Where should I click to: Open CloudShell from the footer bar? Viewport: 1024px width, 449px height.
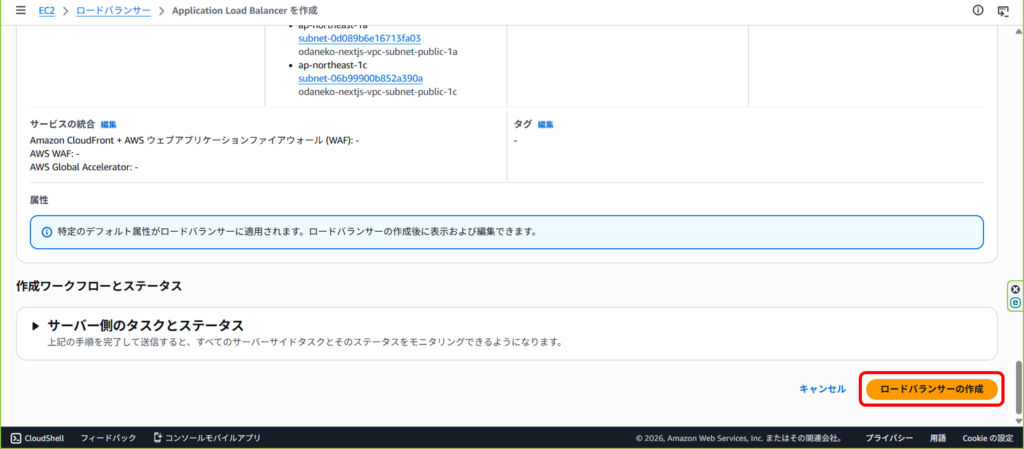[38, 438]
